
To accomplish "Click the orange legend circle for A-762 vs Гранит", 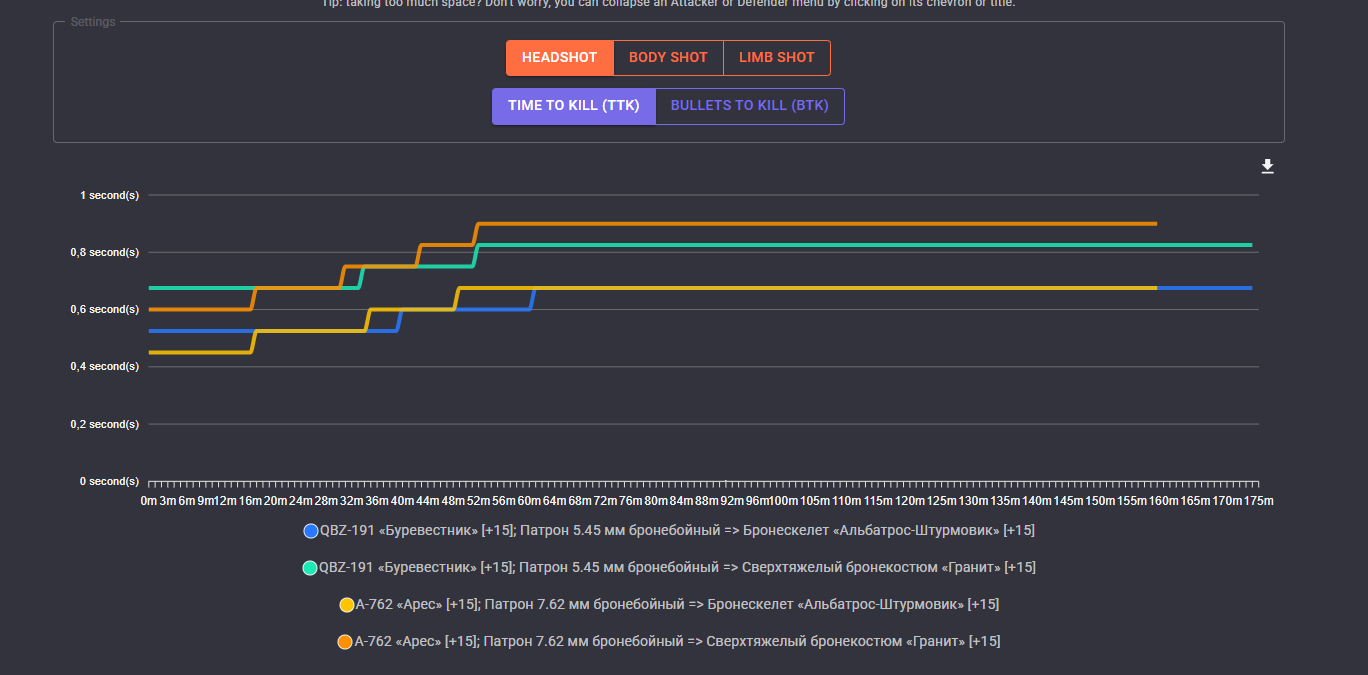I will coord(345,642).
